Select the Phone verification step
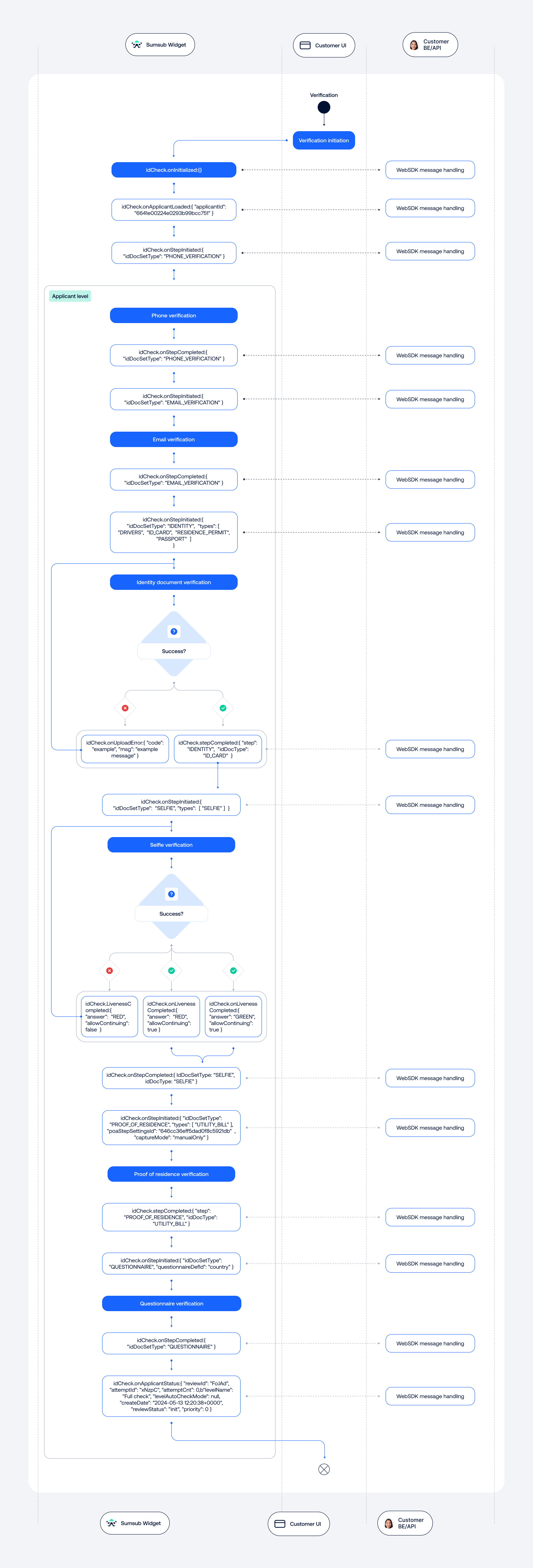533x1568 pixels. click(174, 315)
